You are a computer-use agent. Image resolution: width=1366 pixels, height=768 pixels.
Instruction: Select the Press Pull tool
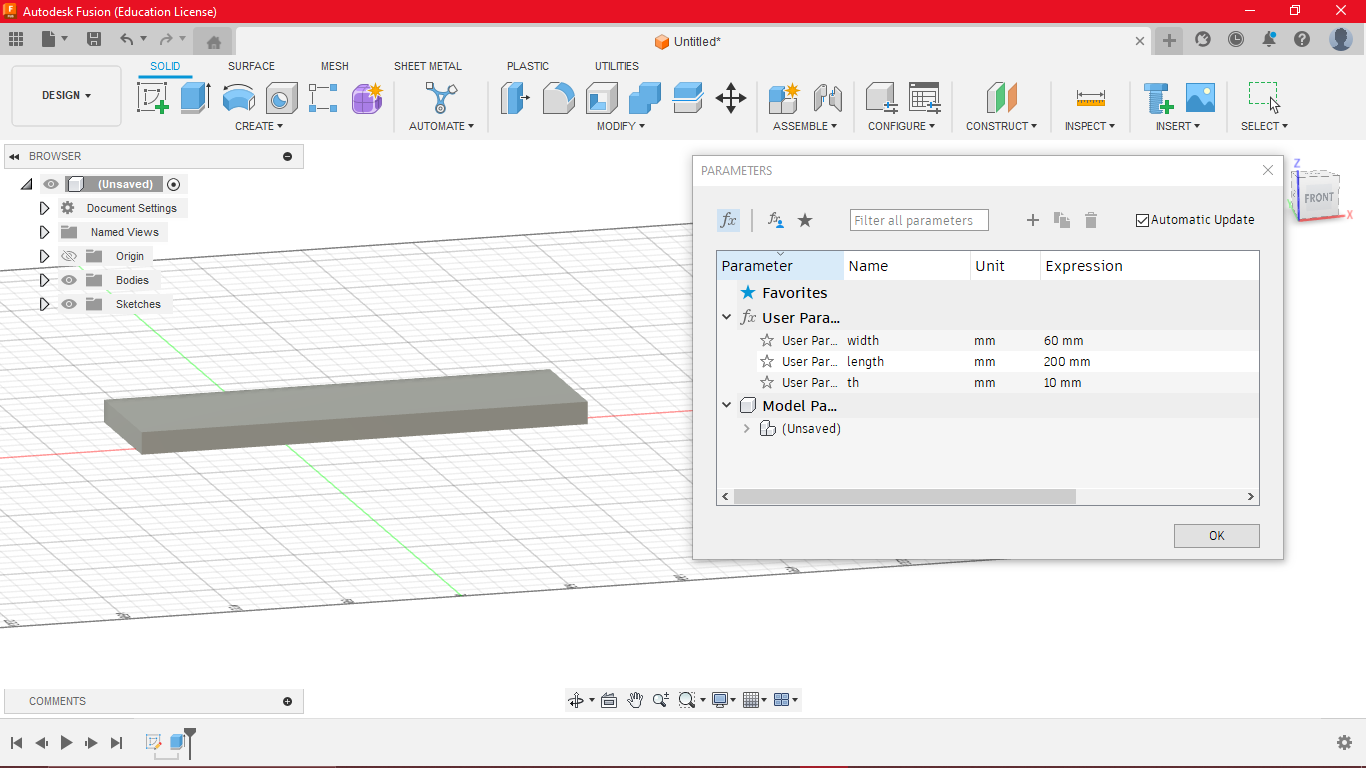click(515, 98)
